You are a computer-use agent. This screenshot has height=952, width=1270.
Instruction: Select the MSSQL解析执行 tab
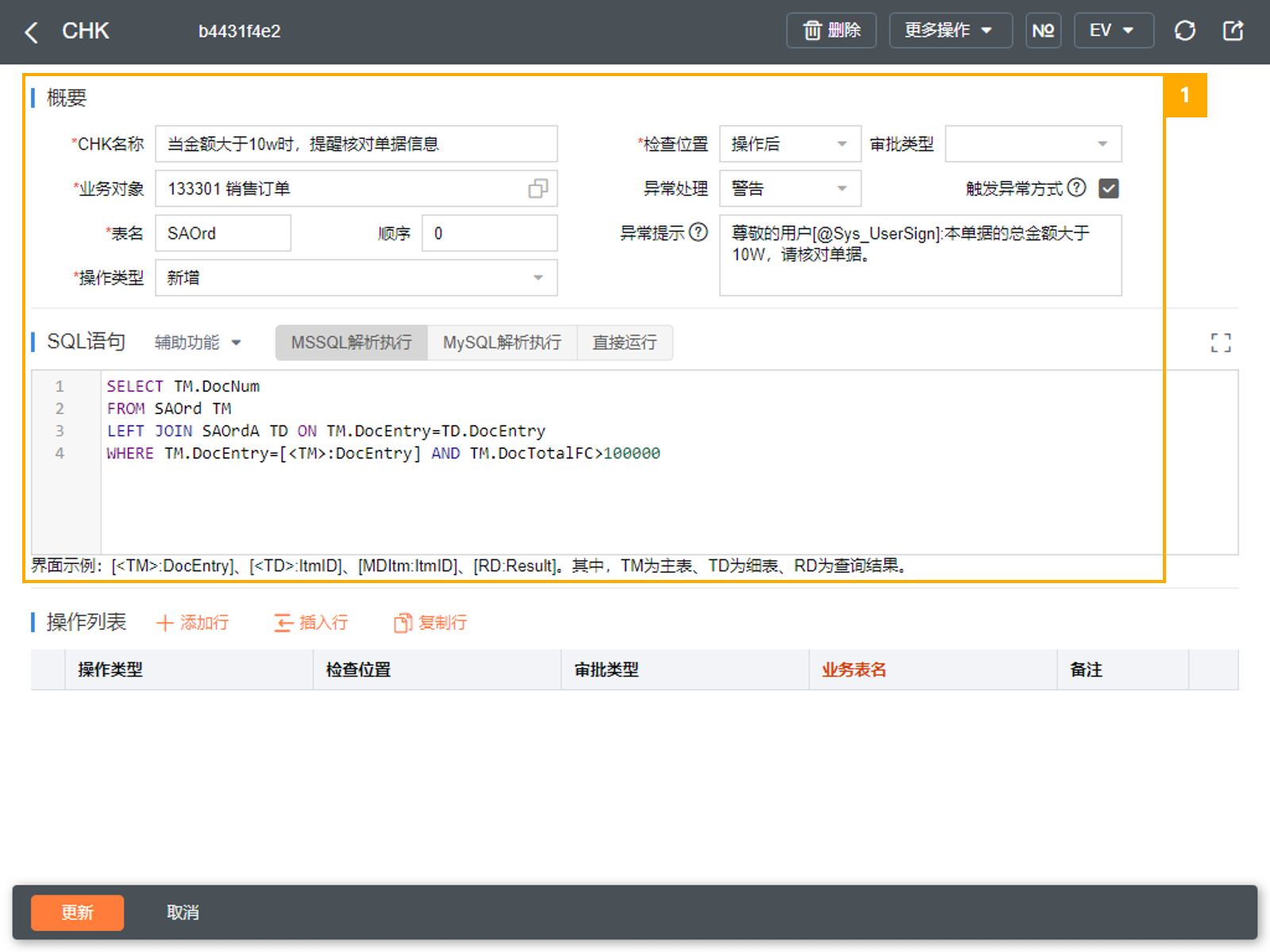point(352,342)
